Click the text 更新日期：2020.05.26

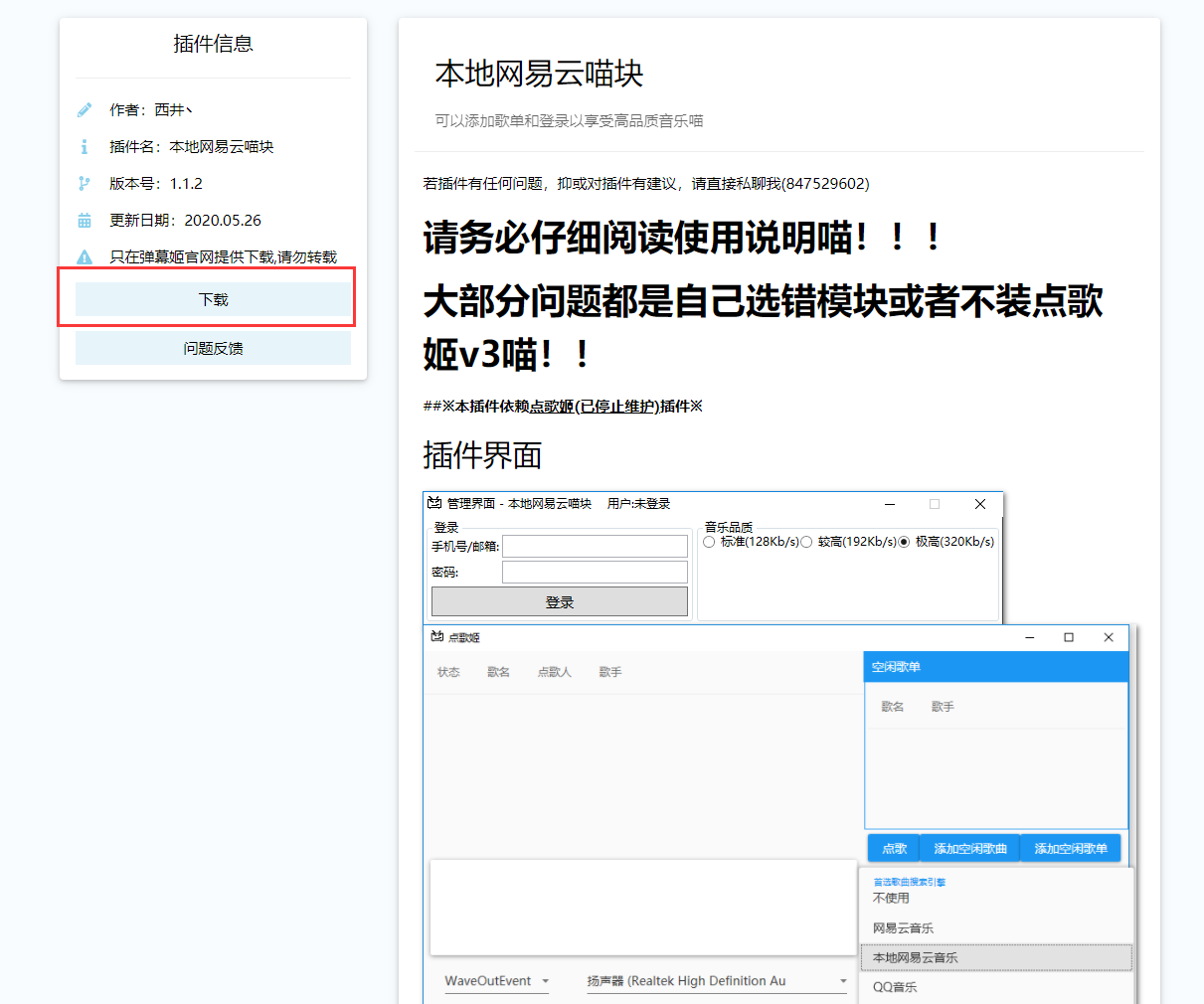(186, 221)
